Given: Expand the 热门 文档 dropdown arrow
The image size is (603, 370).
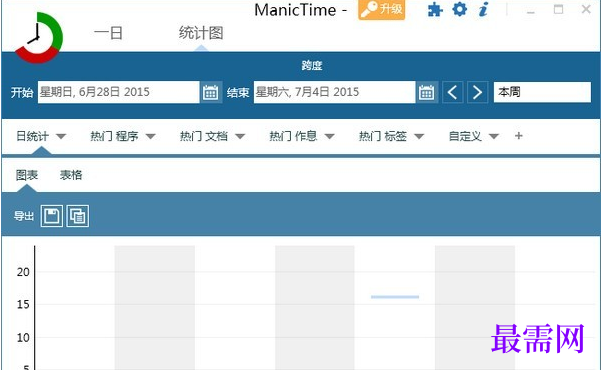Looking at the screenshot, I should coord(240,136).
